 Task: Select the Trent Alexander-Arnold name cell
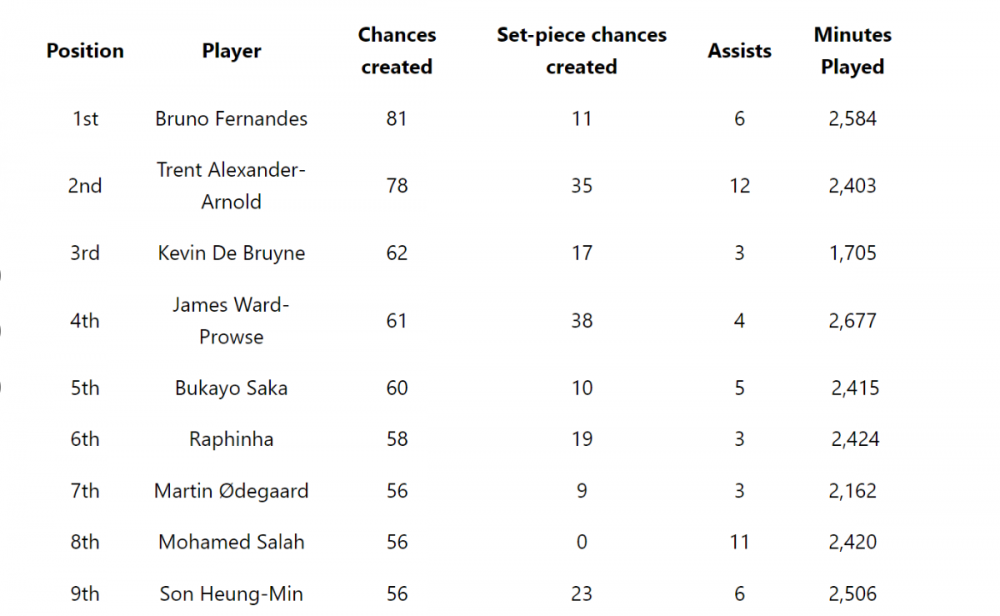(x=231, y=186)
